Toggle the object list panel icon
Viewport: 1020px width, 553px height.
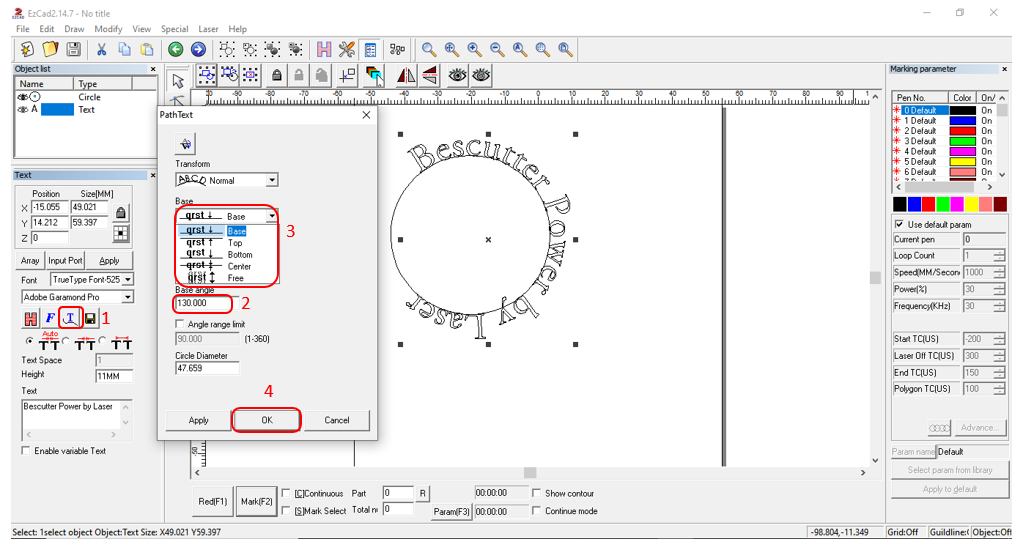click(x=370, y=49)
